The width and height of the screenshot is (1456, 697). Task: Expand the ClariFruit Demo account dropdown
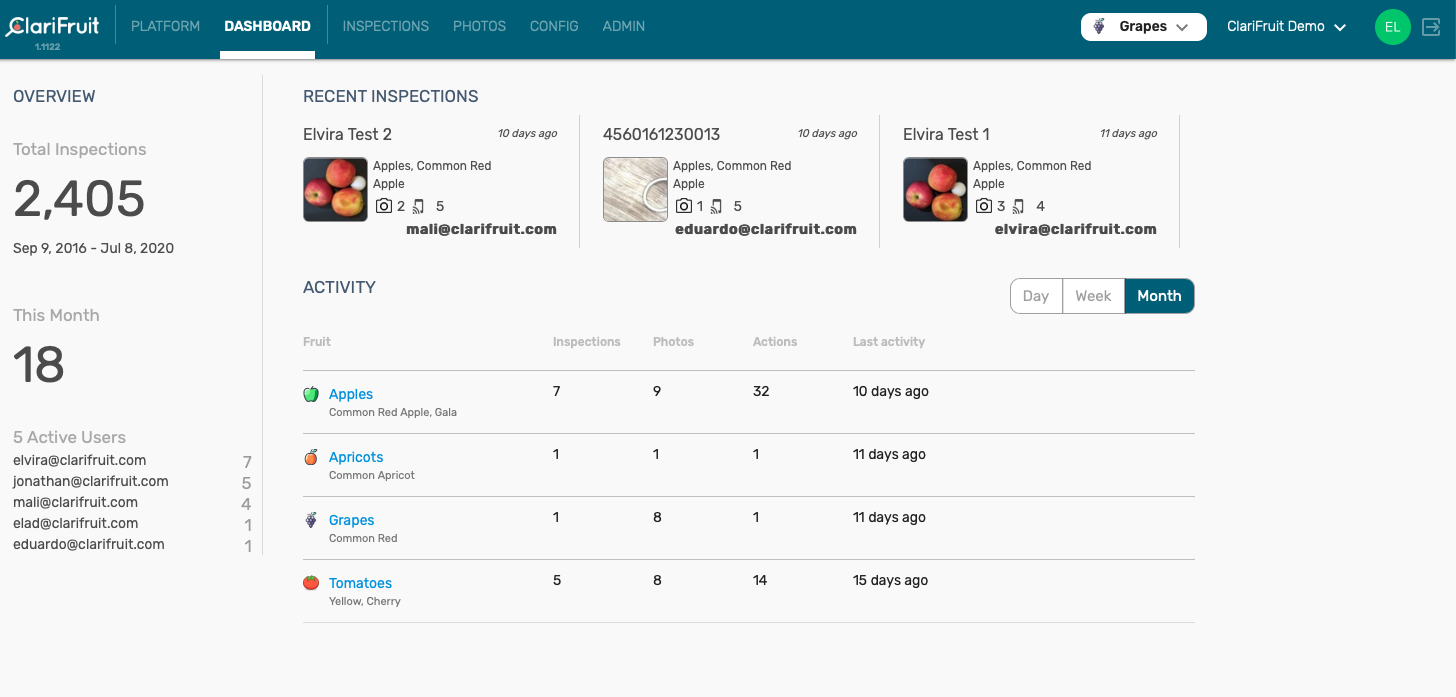click(x=1286, y=27)
